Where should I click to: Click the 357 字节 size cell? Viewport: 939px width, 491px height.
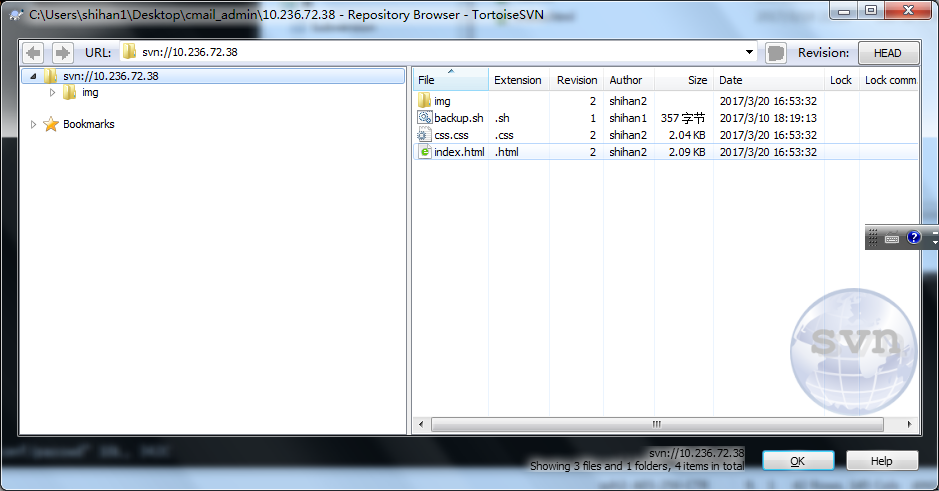click(x=683, y=118)
